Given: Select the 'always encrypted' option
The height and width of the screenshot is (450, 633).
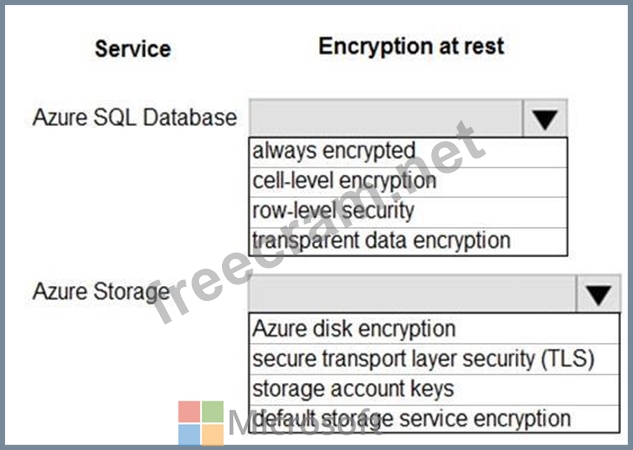Looking at the screenshot, I should [408, 152].
